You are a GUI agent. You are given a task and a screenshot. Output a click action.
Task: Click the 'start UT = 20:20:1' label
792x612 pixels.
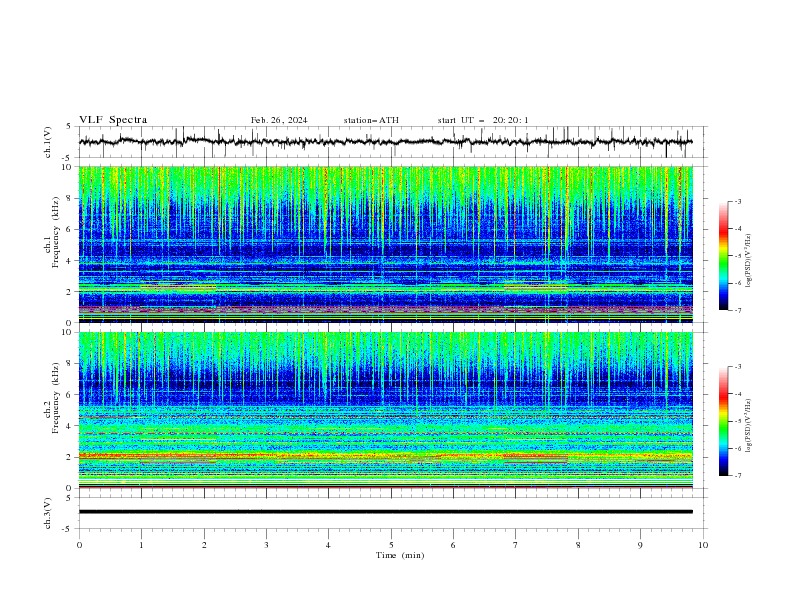coord(483,120)
